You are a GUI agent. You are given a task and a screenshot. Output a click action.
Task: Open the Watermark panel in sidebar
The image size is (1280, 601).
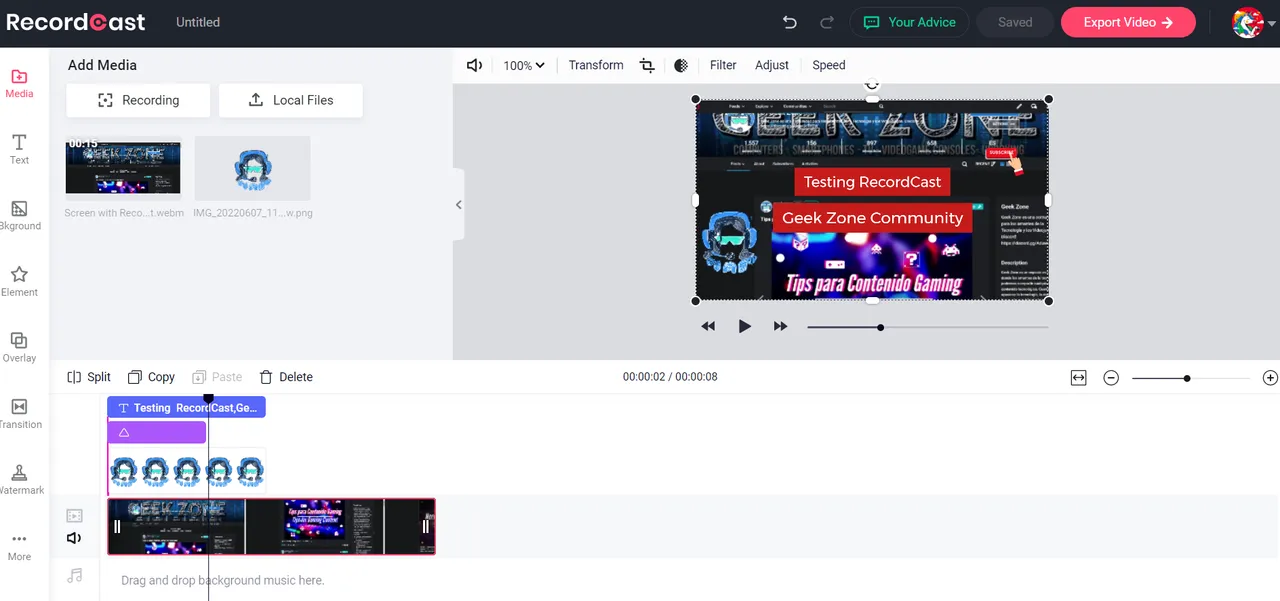[x=19, y=480]
